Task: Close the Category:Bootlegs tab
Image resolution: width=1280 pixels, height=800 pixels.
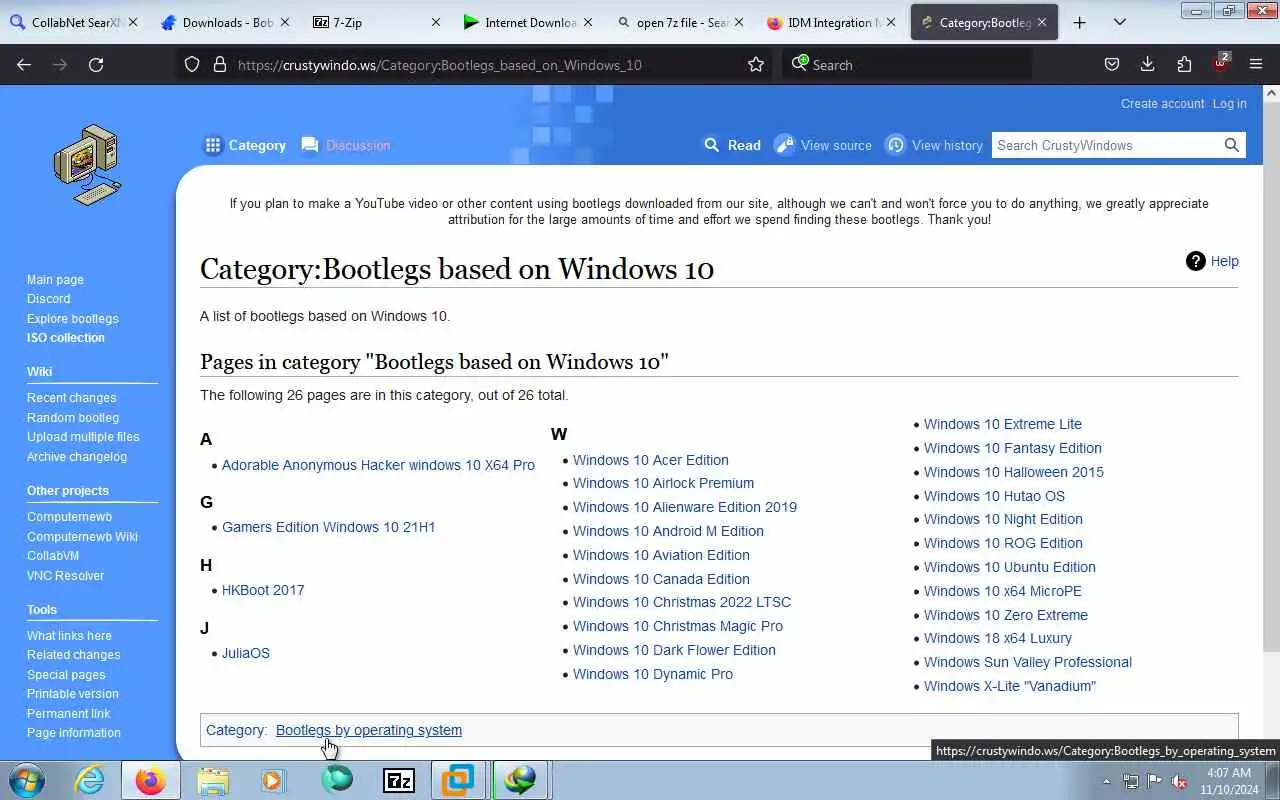Action: [1042, 22]
